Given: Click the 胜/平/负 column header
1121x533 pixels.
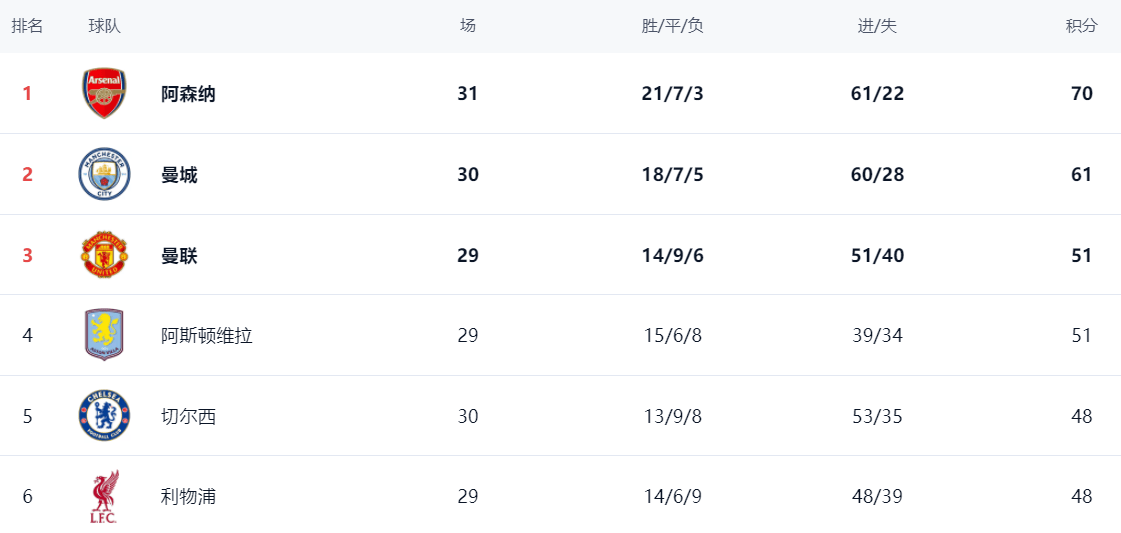Looking at the screenshot, I should (672, 26).
